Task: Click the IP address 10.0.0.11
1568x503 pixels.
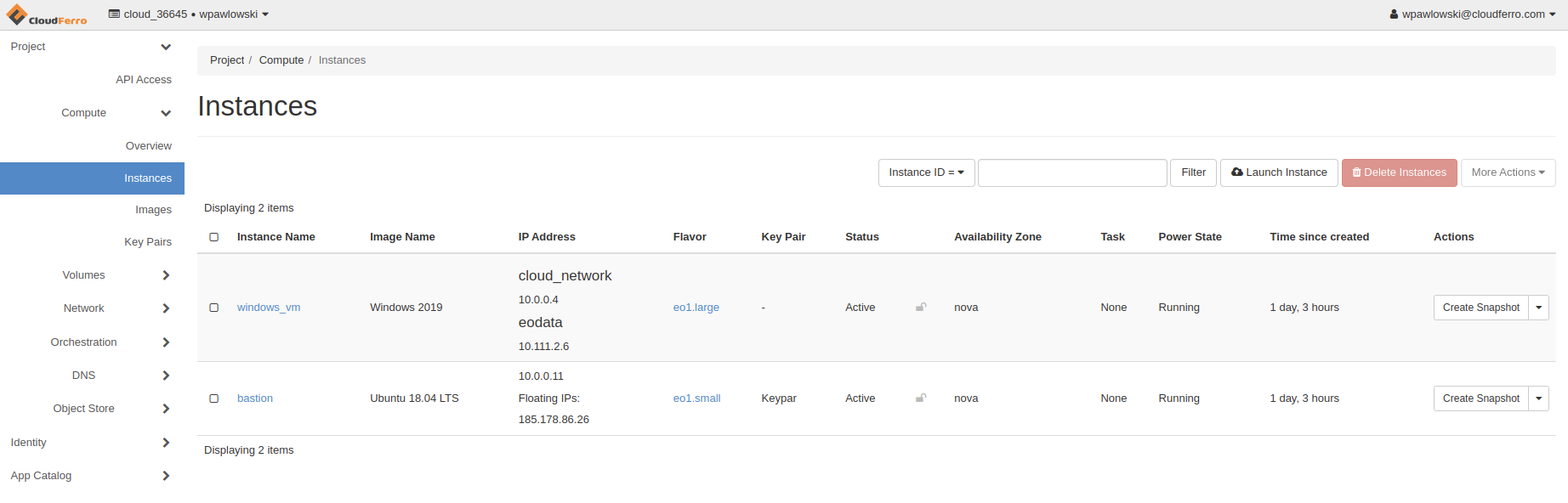Action: click(x=541, y=376)
